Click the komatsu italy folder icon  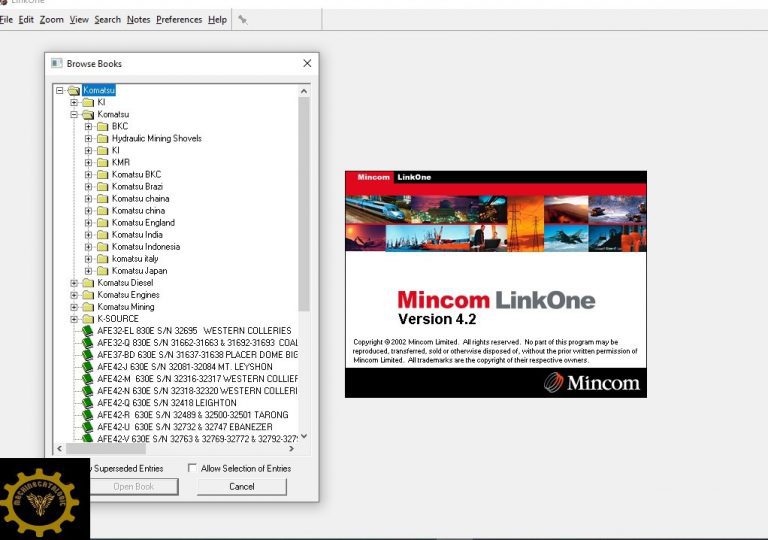pos(102,259)
